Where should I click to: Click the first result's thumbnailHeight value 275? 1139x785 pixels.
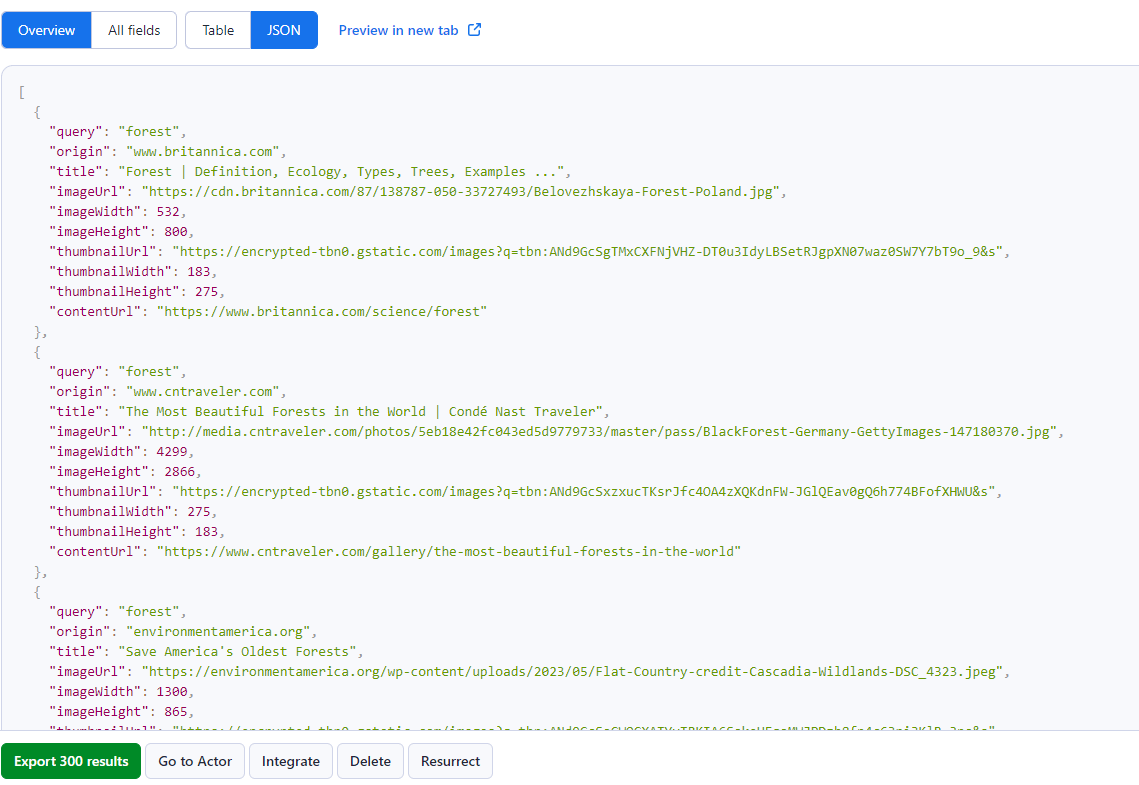(206, 292)
